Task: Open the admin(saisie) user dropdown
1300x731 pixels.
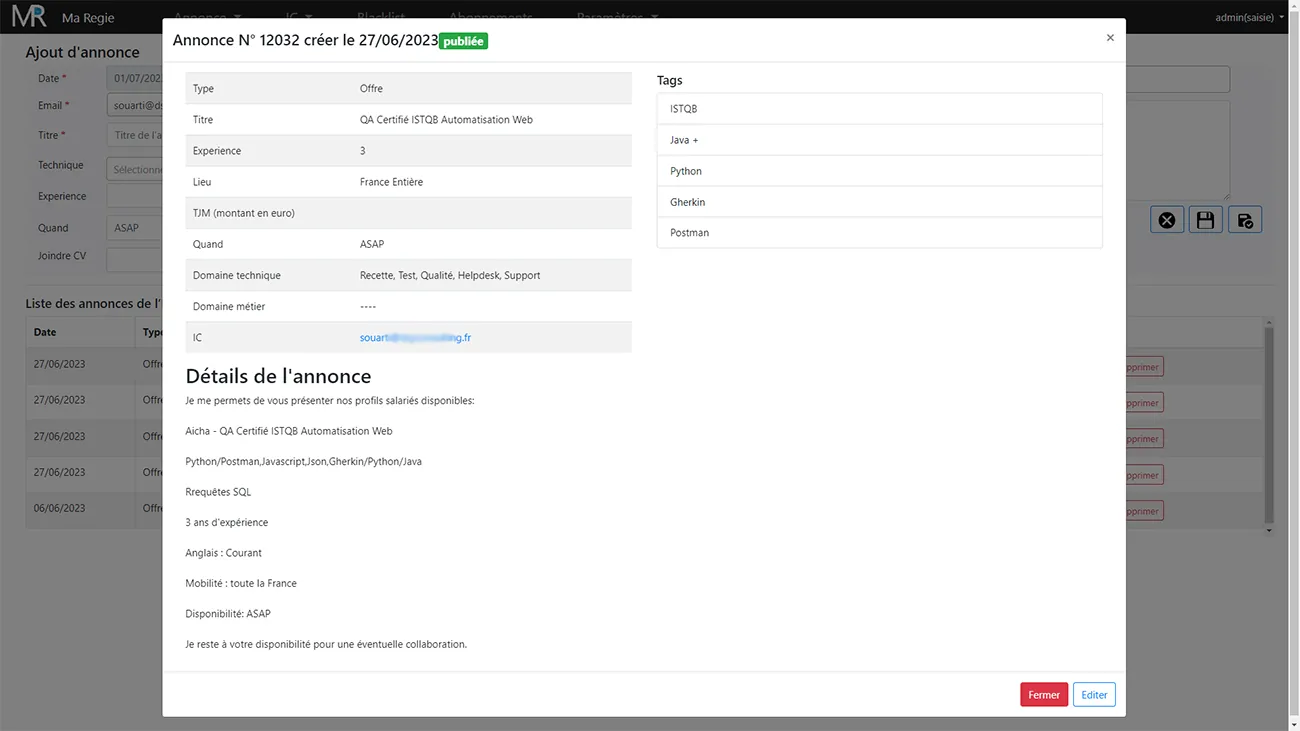Action: pyautogui.click(x=1248, y=17)
